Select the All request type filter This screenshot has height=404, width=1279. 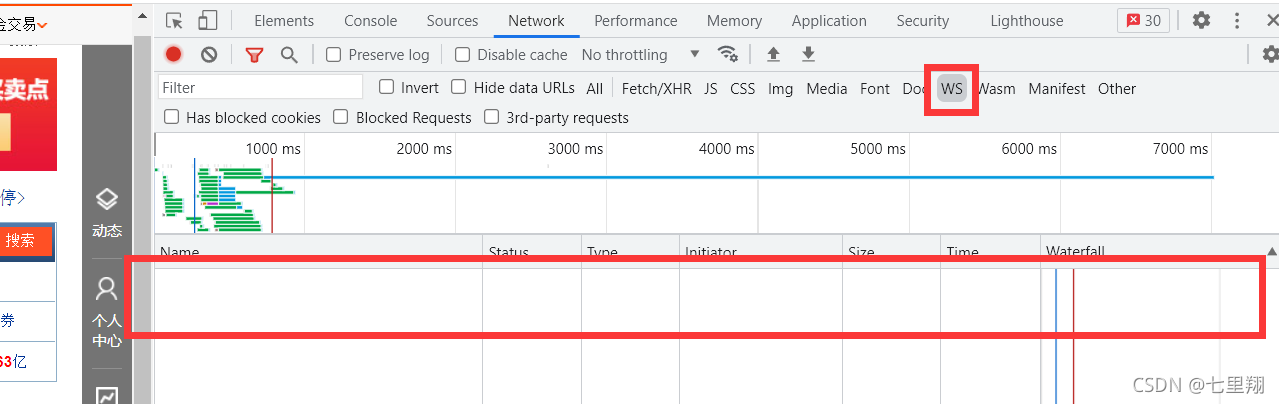pyautogui.click(x=595, y=89)
